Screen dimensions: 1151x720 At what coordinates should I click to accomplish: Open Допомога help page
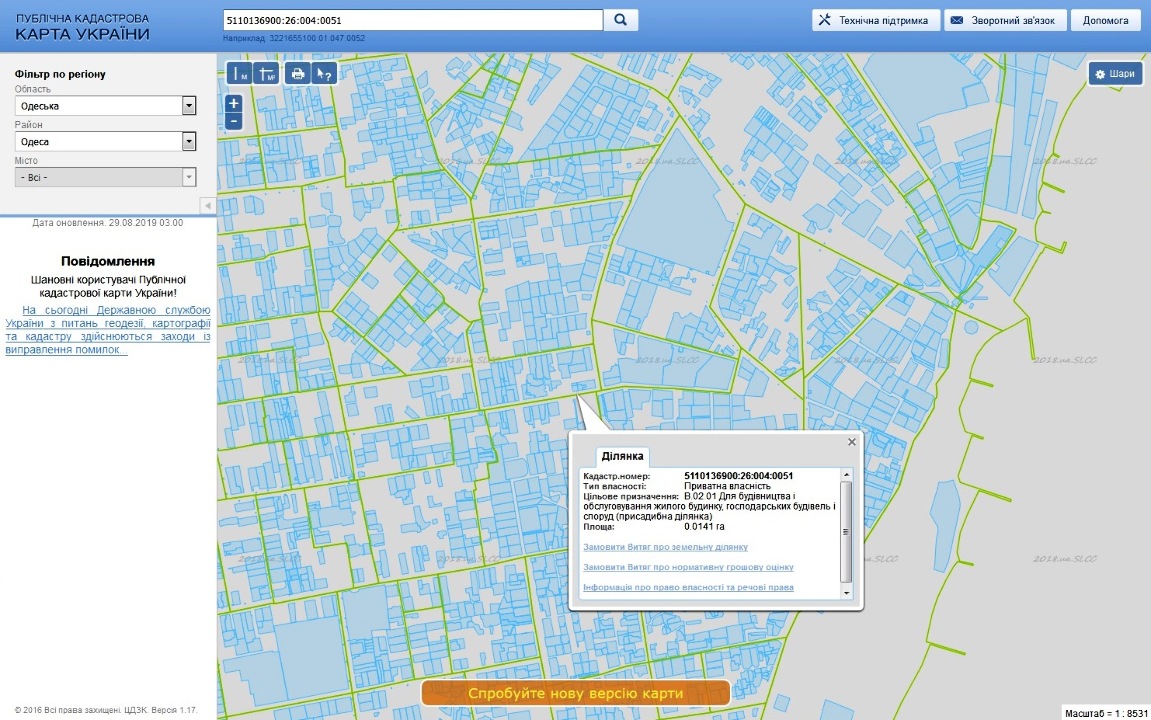[1105, 21]
